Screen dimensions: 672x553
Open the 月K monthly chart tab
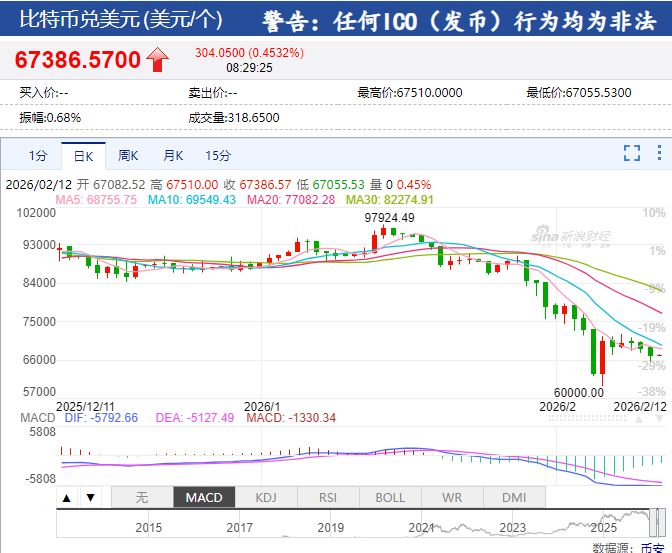[x=173, y=156]
